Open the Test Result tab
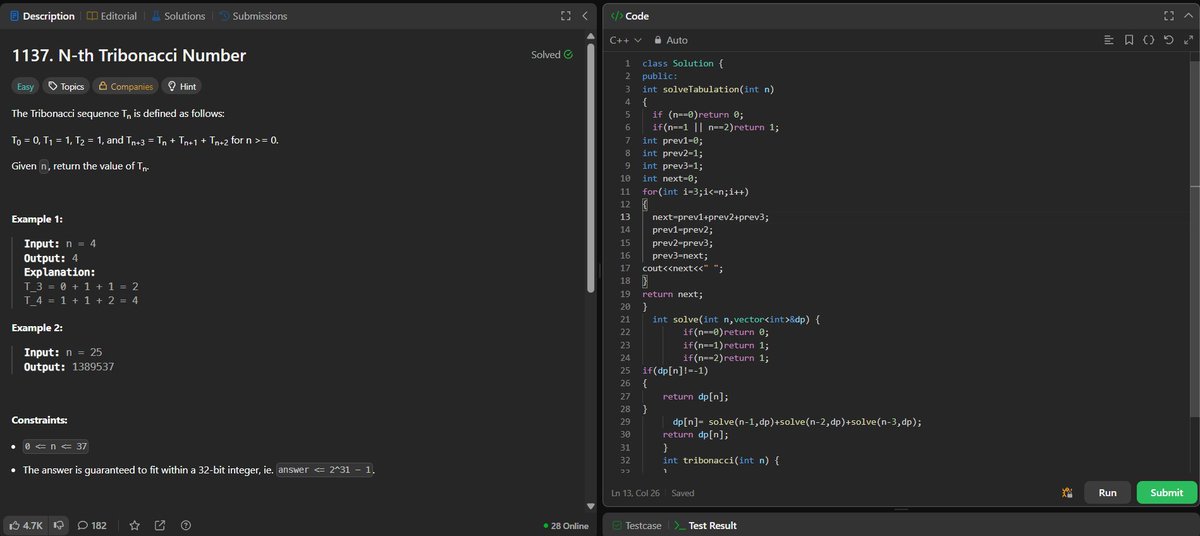Viewport: 1200px width, 536px height. 705,525
